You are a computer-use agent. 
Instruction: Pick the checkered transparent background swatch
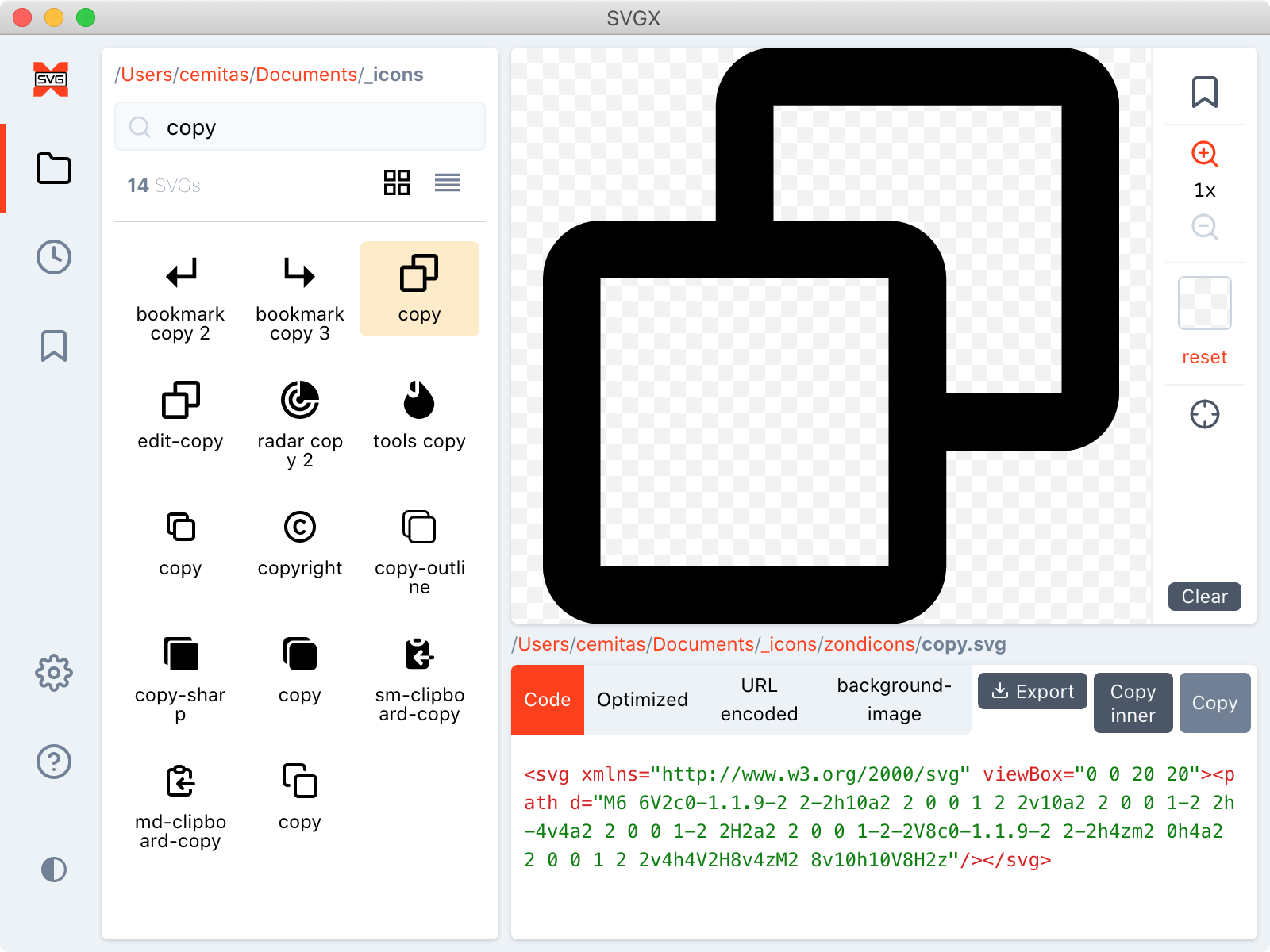[1205, 303]
